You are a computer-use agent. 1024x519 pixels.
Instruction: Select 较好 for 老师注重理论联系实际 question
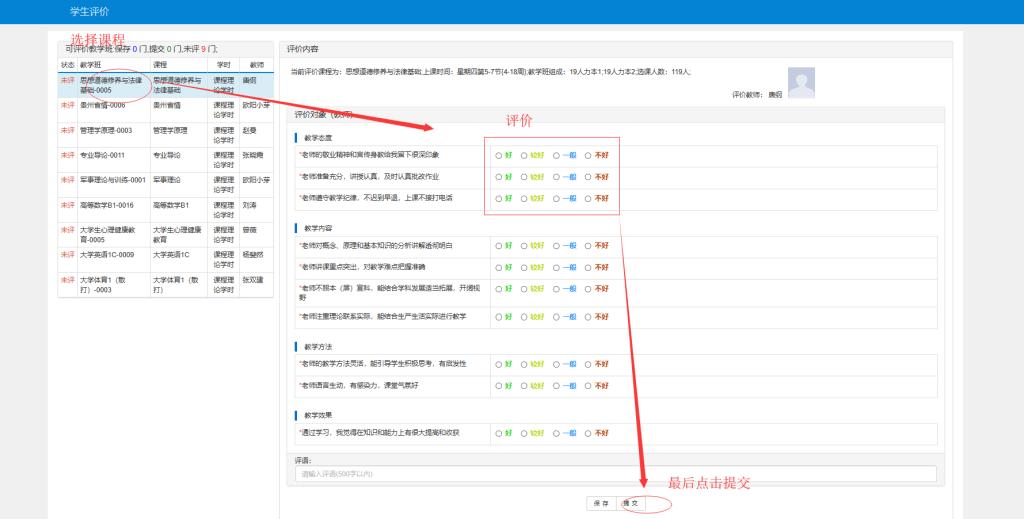click(x=524, y=316)
